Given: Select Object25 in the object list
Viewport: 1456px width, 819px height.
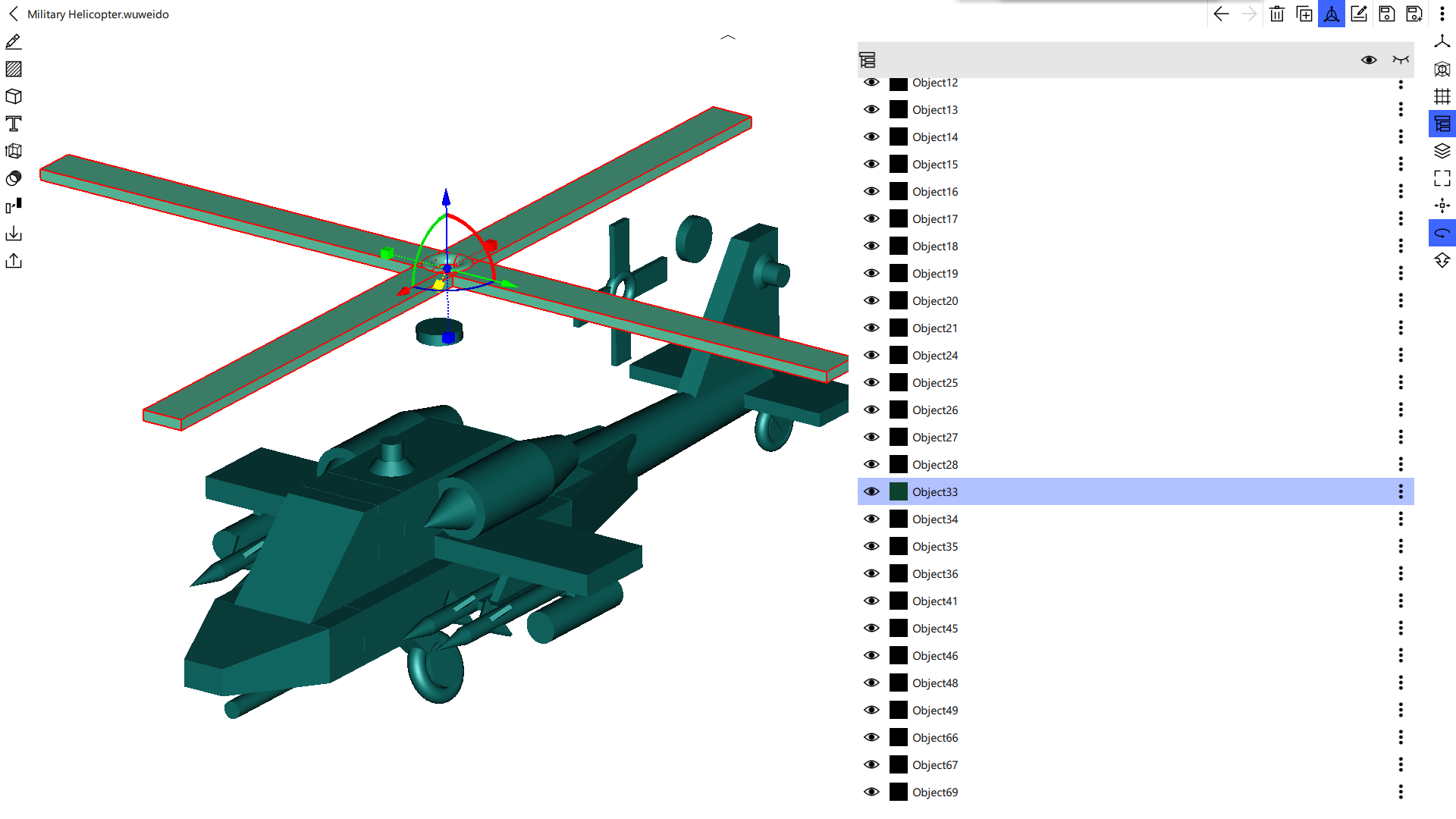Looking at the screenshot, I should click(x=935, y=383).
